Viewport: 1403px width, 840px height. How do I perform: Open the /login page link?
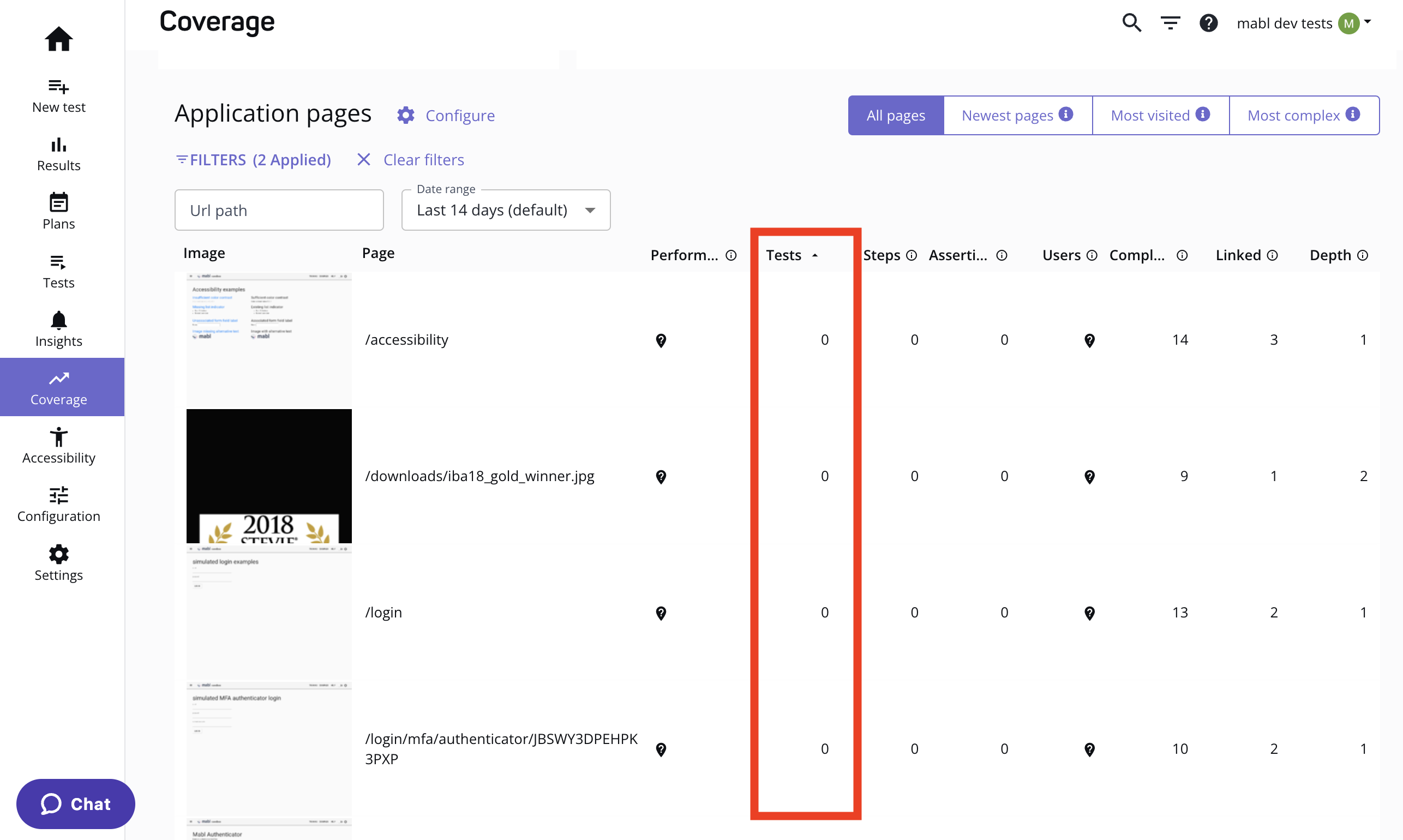pos(383,613)
